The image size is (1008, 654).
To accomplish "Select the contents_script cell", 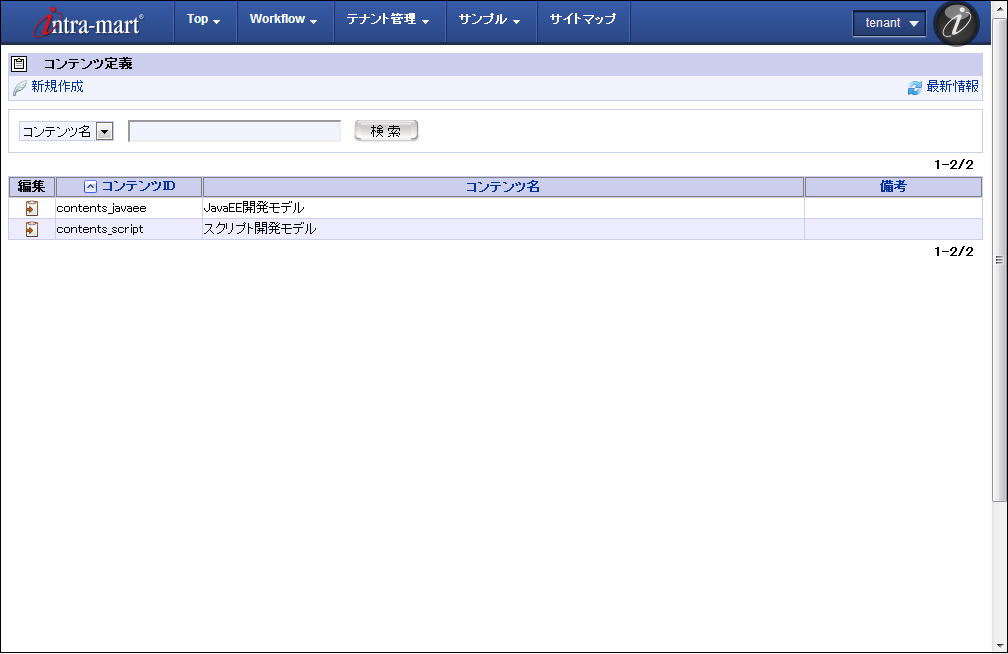I will [x=129, y=229].
